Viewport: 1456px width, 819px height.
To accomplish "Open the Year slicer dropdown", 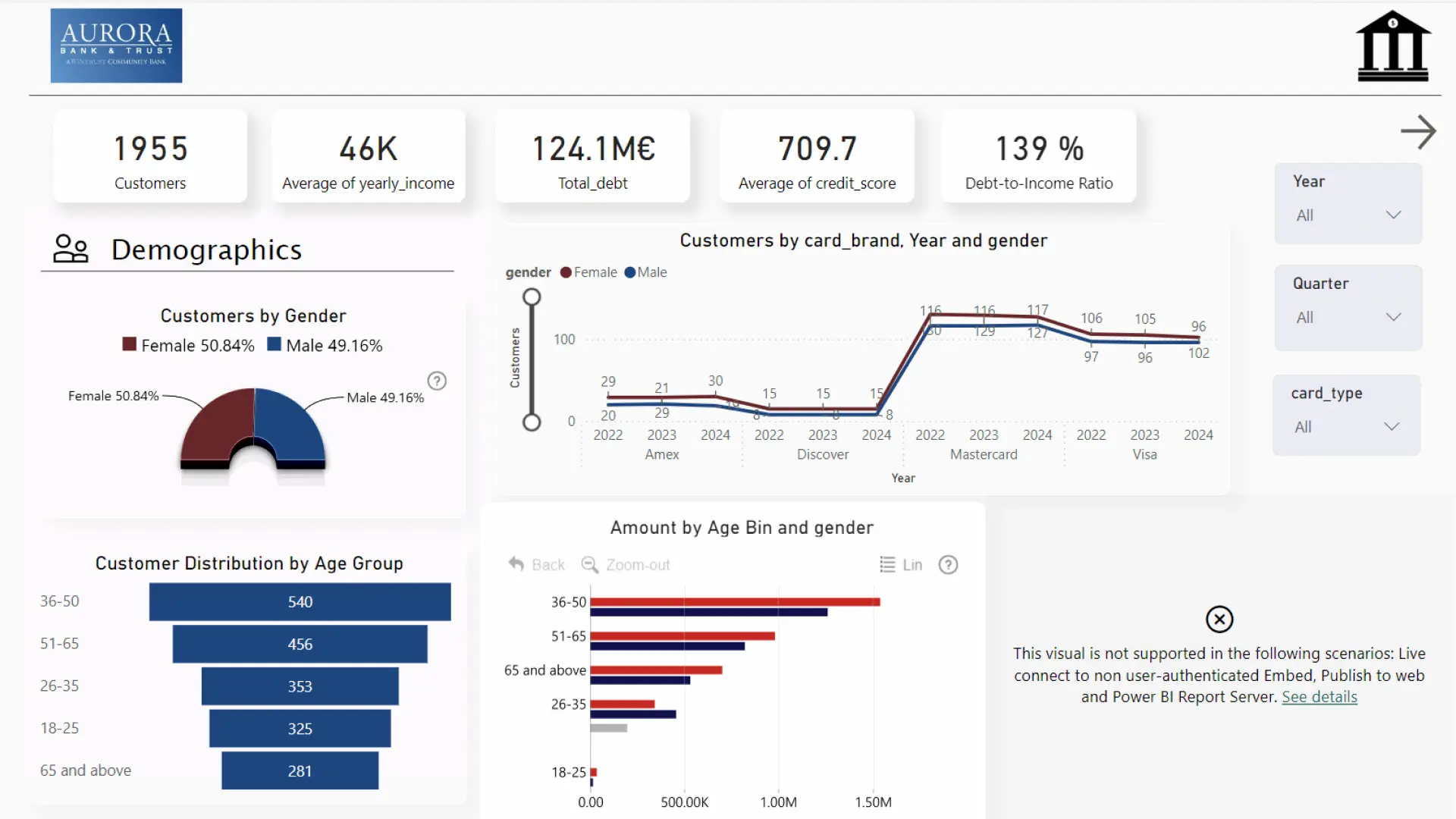I will pyautogui.click(x=1348, y=215).
